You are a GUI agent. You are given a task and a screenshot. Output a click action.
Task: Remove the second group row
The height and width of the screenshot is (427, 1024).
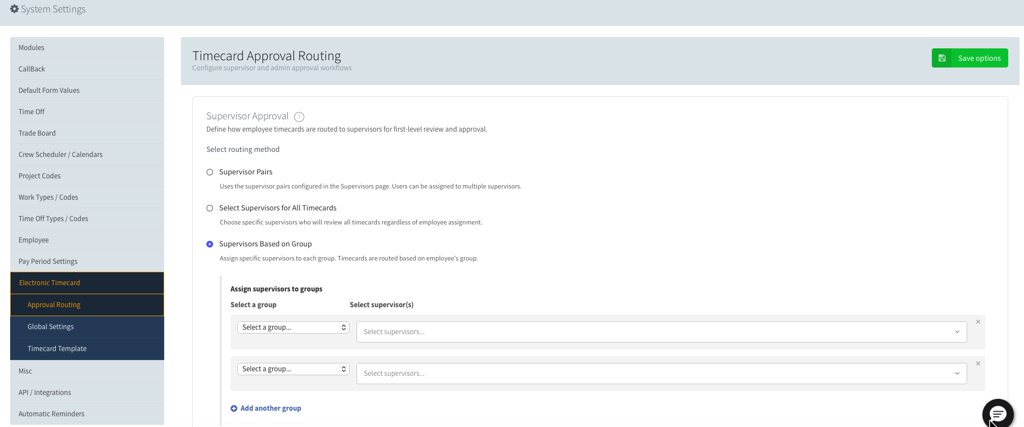[978, 363]
